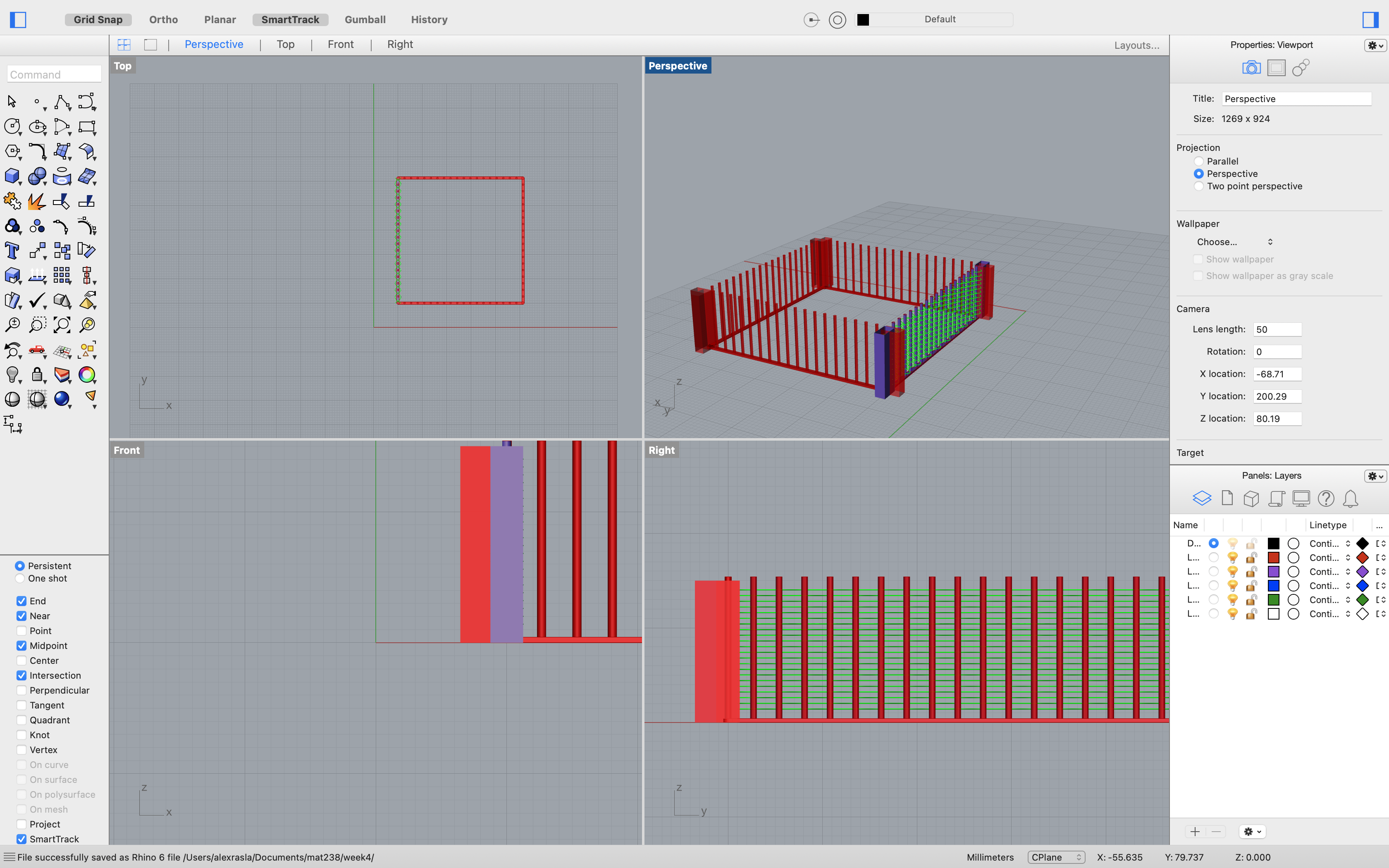Click the Rectangular Array tool icon
The image size is (1389, 868).
[62, 276]
